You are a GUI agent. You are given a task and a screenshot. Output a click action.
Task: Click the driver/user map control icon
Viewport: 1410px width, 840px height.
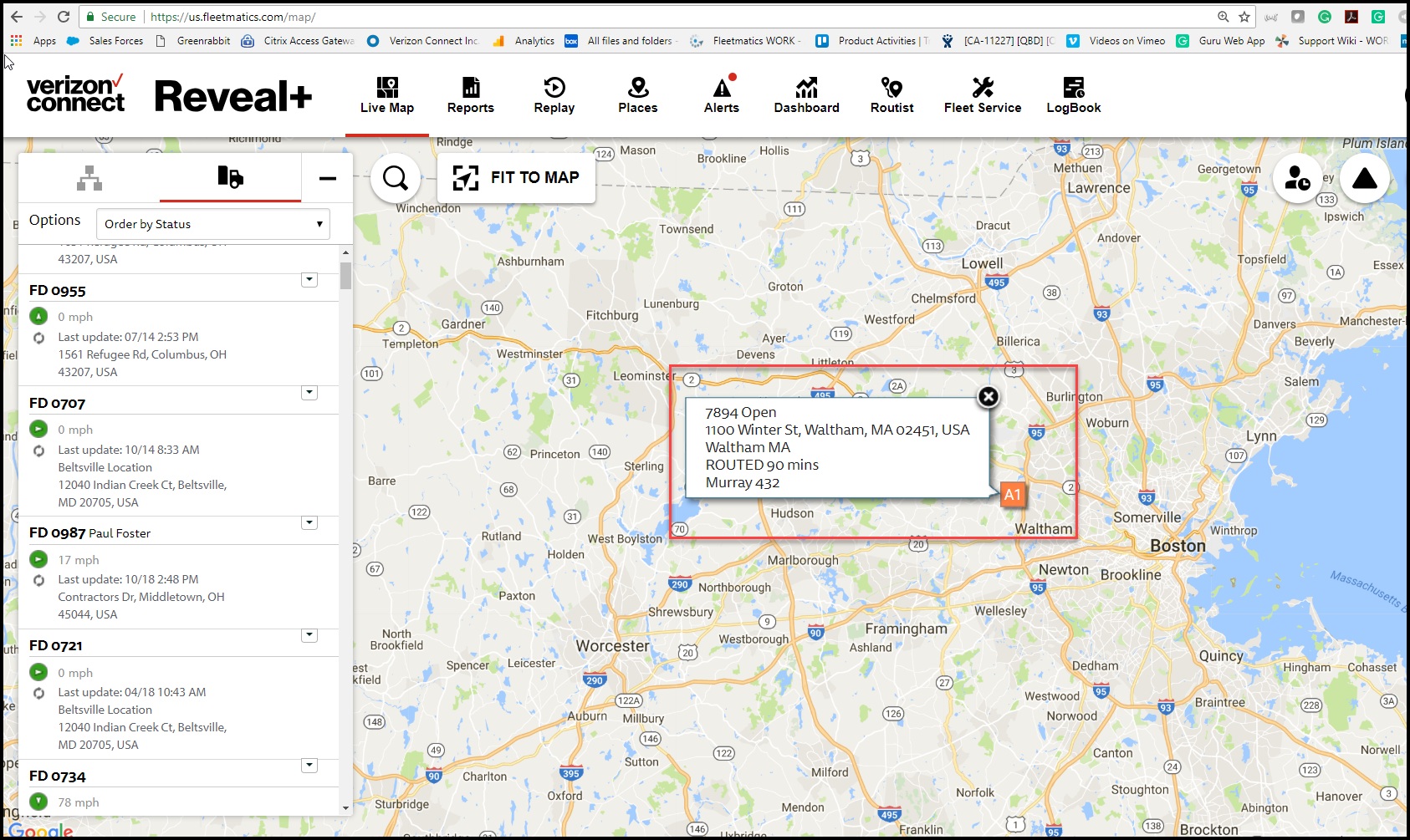point(1297,178)
